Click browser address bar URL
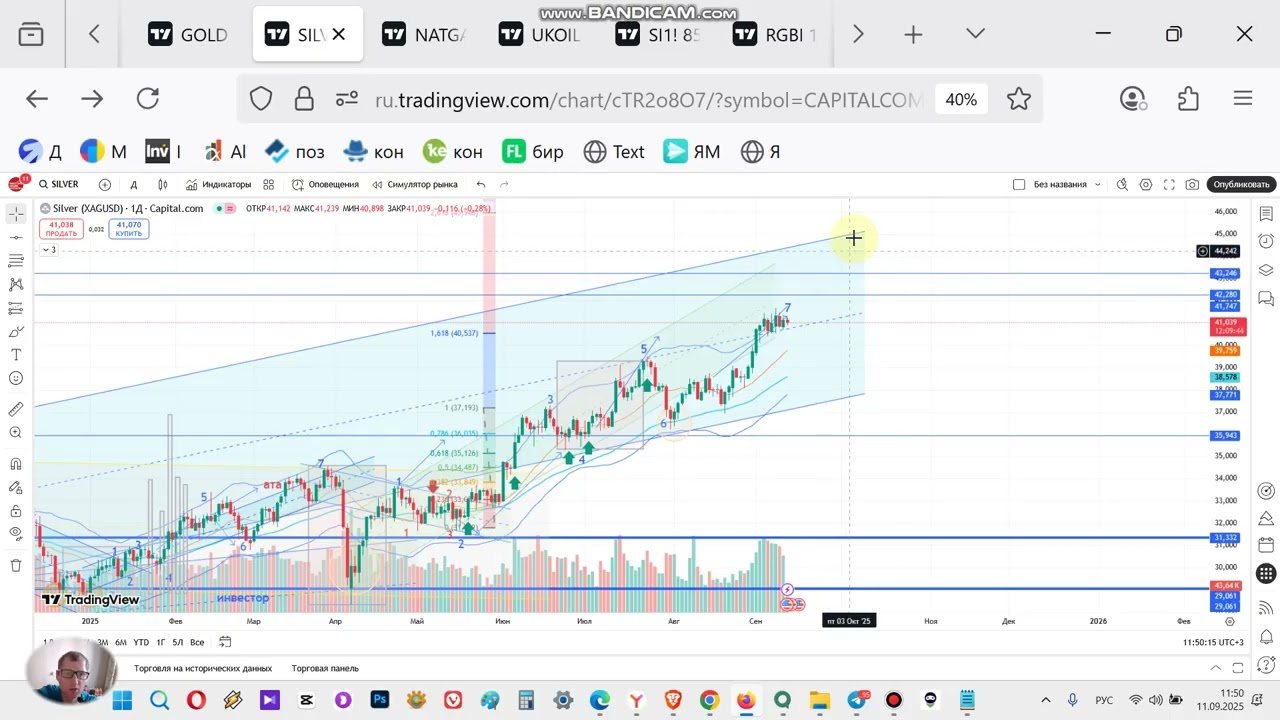Screen dimensions: 1280x720 [x=648, y=100]
